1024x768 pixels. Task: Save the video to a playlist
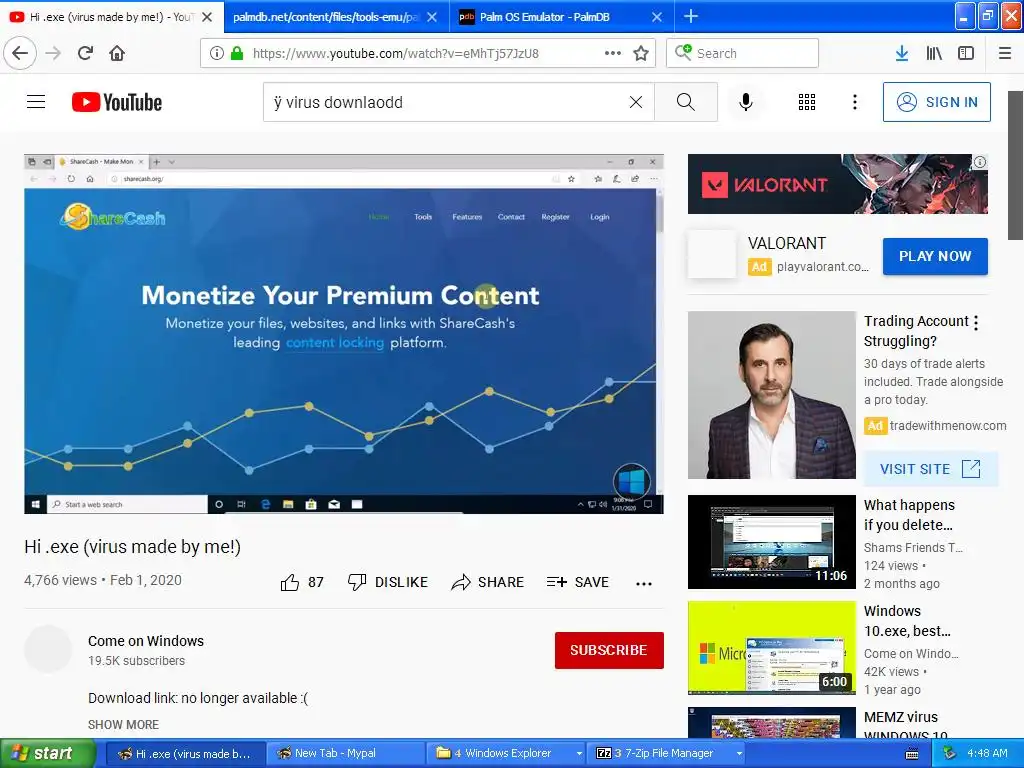577,582
